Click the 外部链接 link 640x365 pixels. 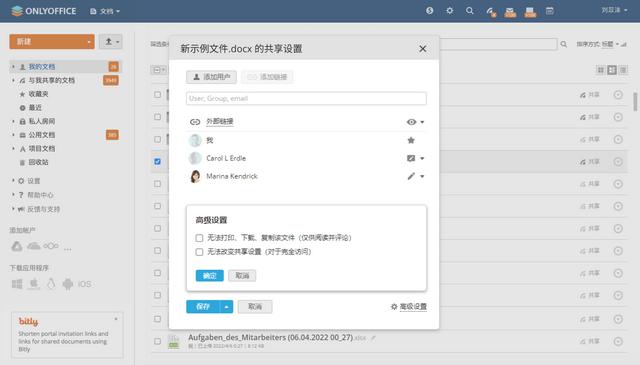pyautogui.click(x=220, y=121)
